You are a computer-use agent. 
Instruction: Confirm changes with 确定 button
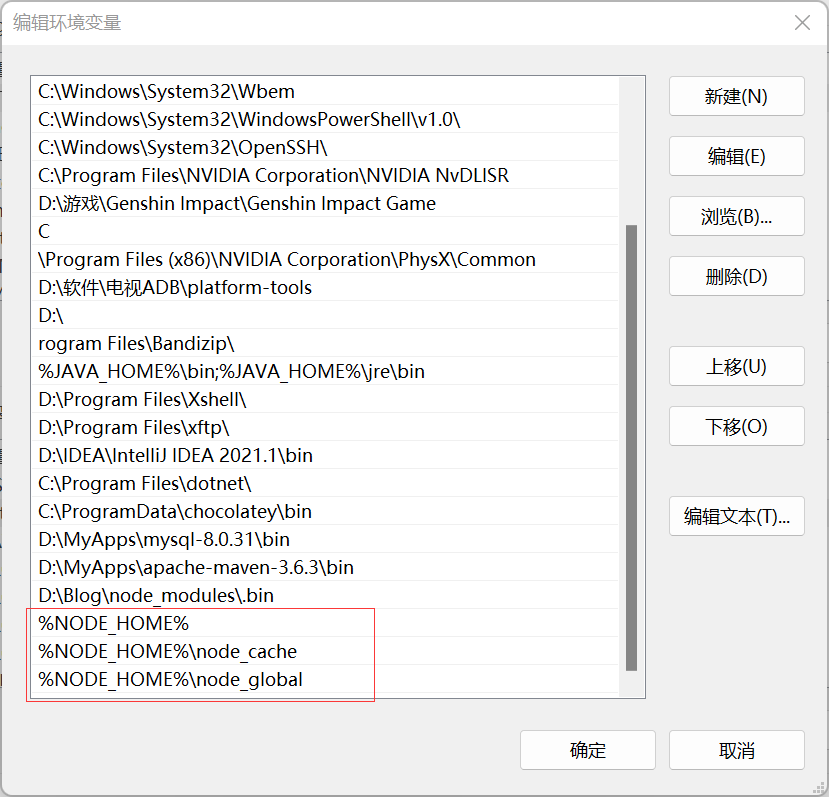point(587,751)
